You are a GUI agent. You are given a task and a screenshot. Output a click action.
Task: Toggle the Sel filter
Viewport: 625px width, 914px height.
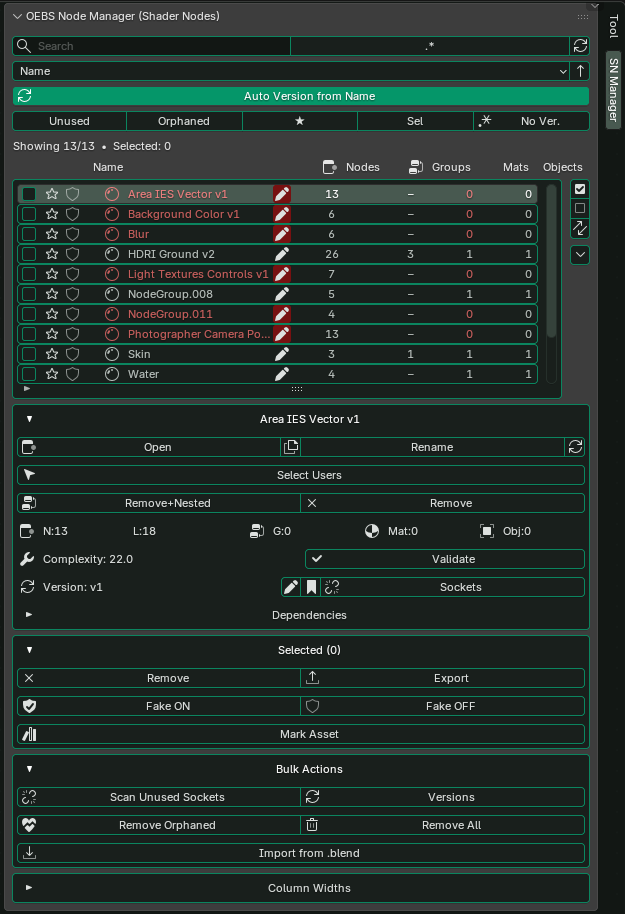(x=415, y=121)
